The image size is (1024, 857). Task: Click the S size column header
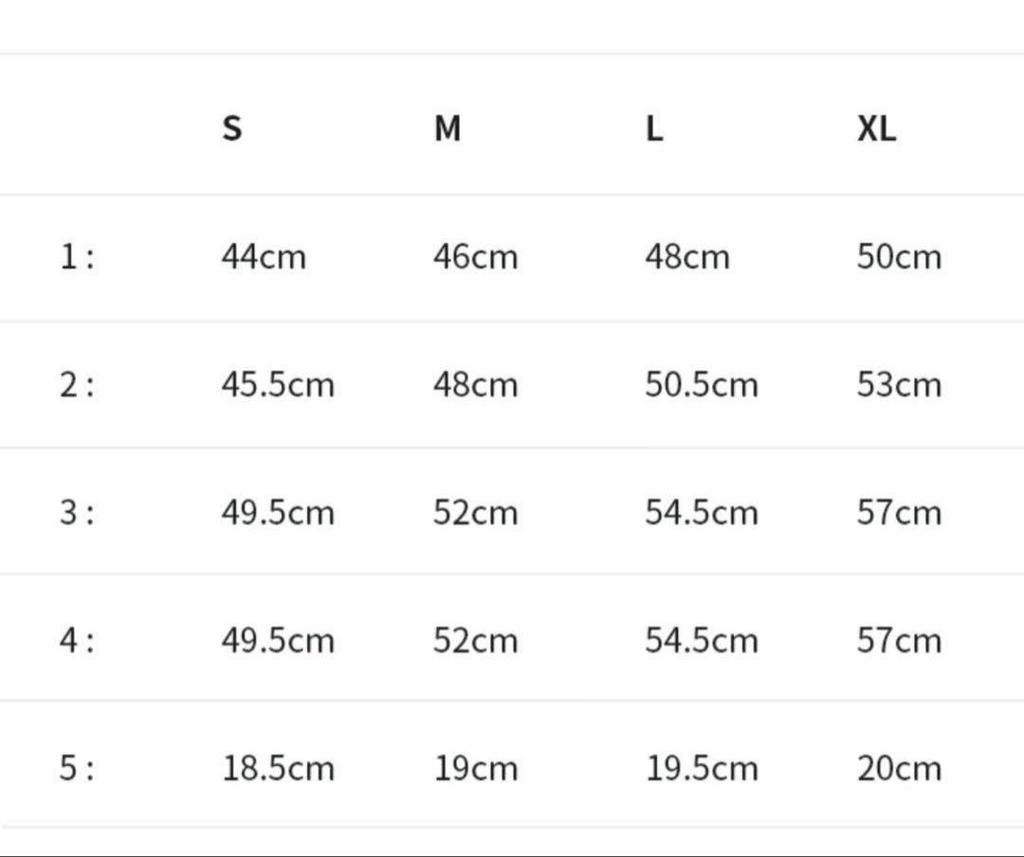pyautogui.click(x=232, y=128)
